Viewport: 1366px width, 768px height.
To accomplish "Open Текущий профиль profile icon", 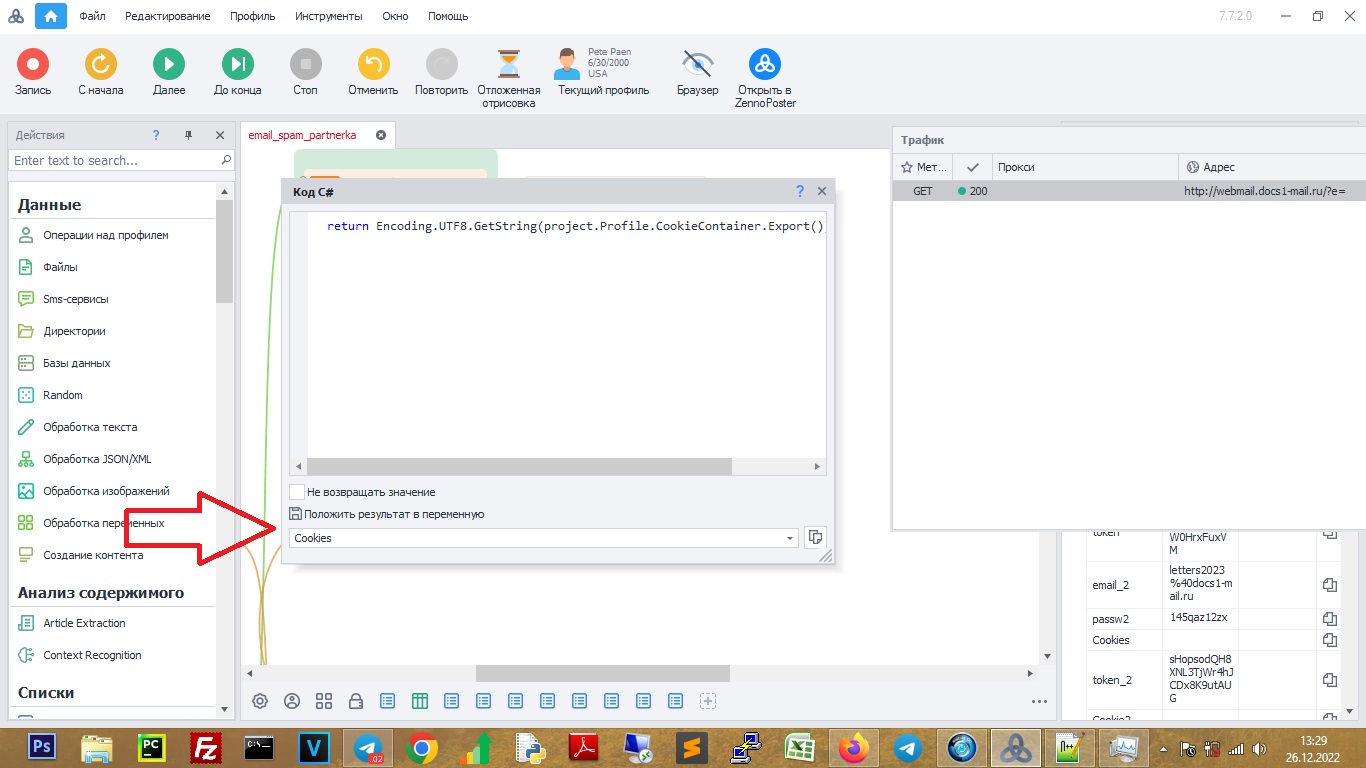I will 569,64.
